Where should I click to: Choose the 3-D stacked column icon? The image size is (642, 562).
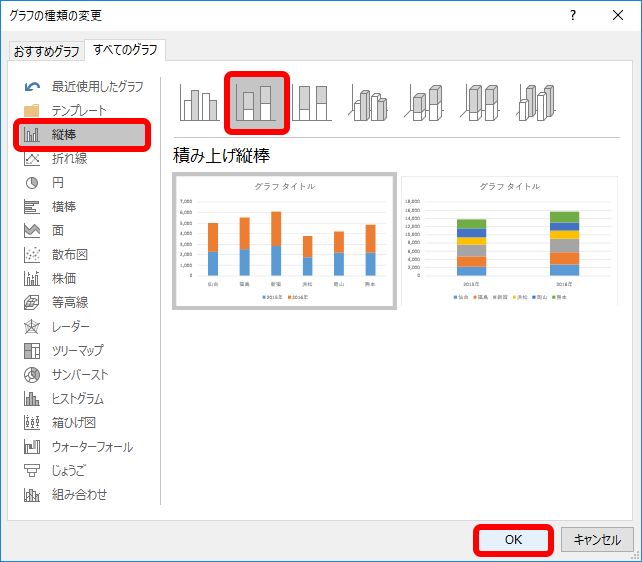(x=425, y=103)
